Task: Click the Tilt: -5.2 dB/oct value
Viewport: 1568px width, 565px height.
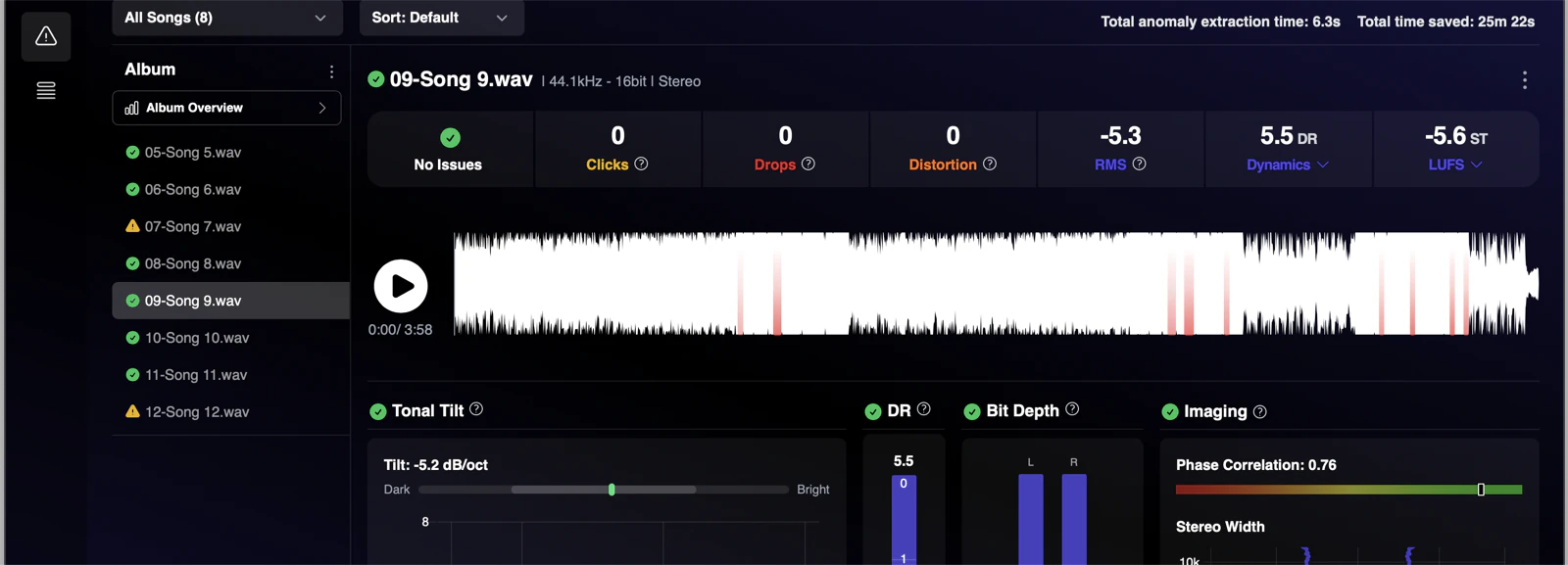Action: 436,465
